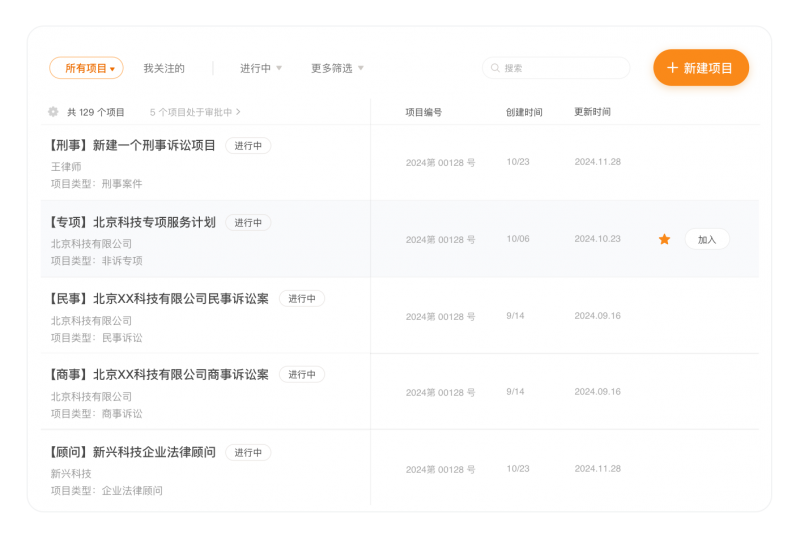Open 【刑事】新建一个刑事诉讼项目
This screenshot has height=539, width=800.
click(x=132, y=145)
